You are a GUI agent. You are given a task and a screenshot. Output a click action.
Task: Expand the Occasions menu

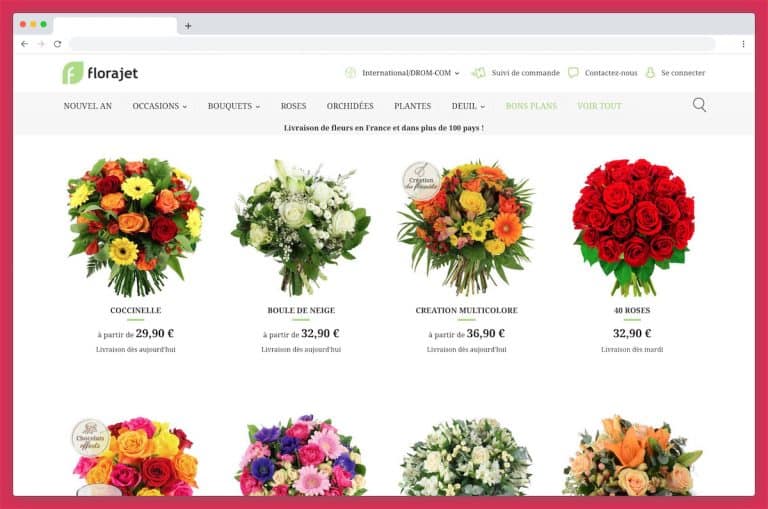pyautogui.click(x=160, y=106)
